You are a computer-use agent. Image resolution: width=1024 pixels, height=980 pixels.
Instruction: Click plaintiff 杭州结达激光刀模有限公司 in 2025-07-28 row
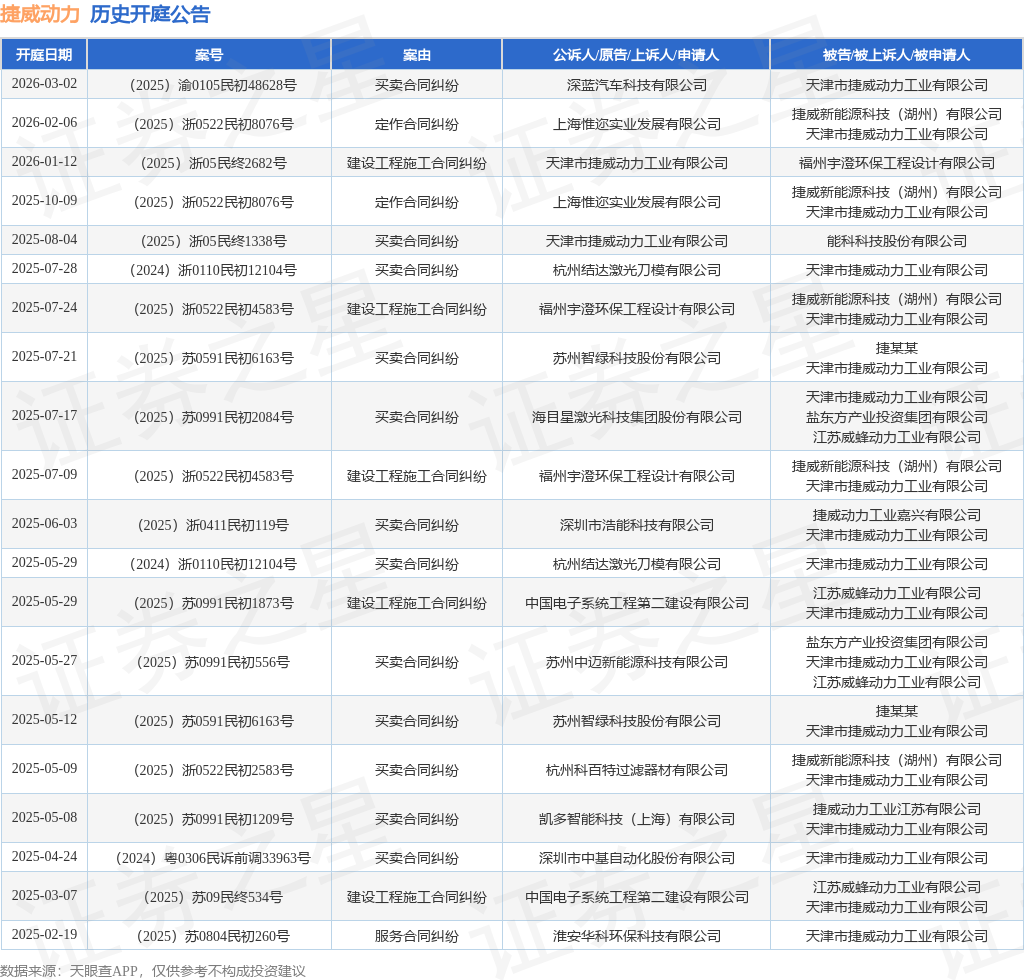point(637,270)
